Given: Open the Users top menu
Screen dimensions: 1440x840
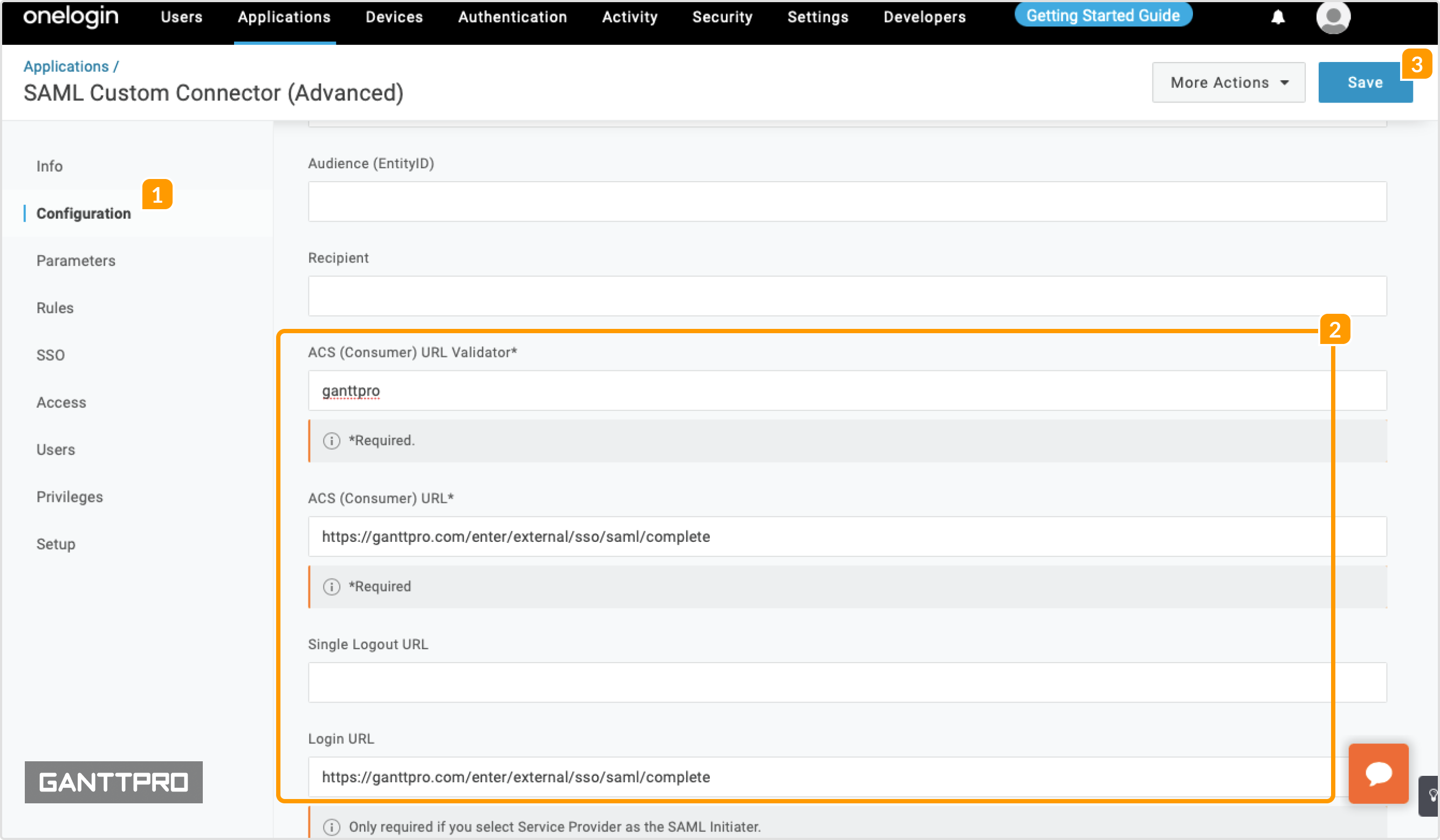Looking at the screenshot, I should click(x=182, y=17).
